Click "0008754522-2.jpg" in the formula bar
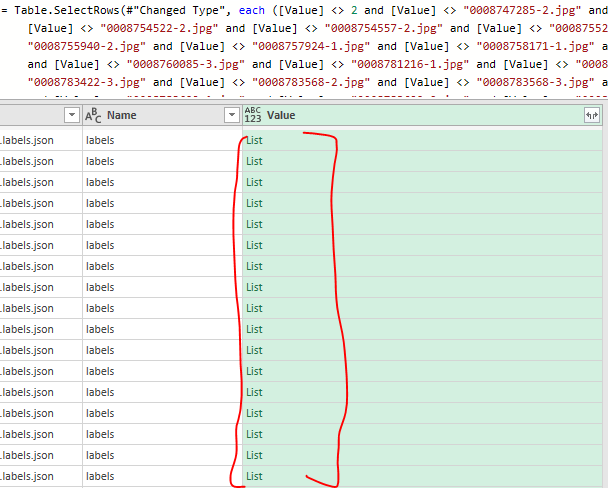This screenshot has width=608, height=488. tap(159, 28)
